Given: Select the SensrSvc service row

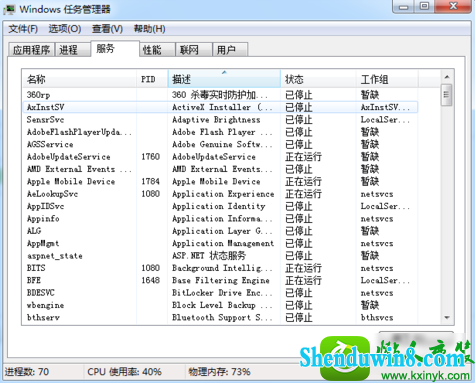Looking at the screenshot, I should pyautogui.click(x=220, y=120).
